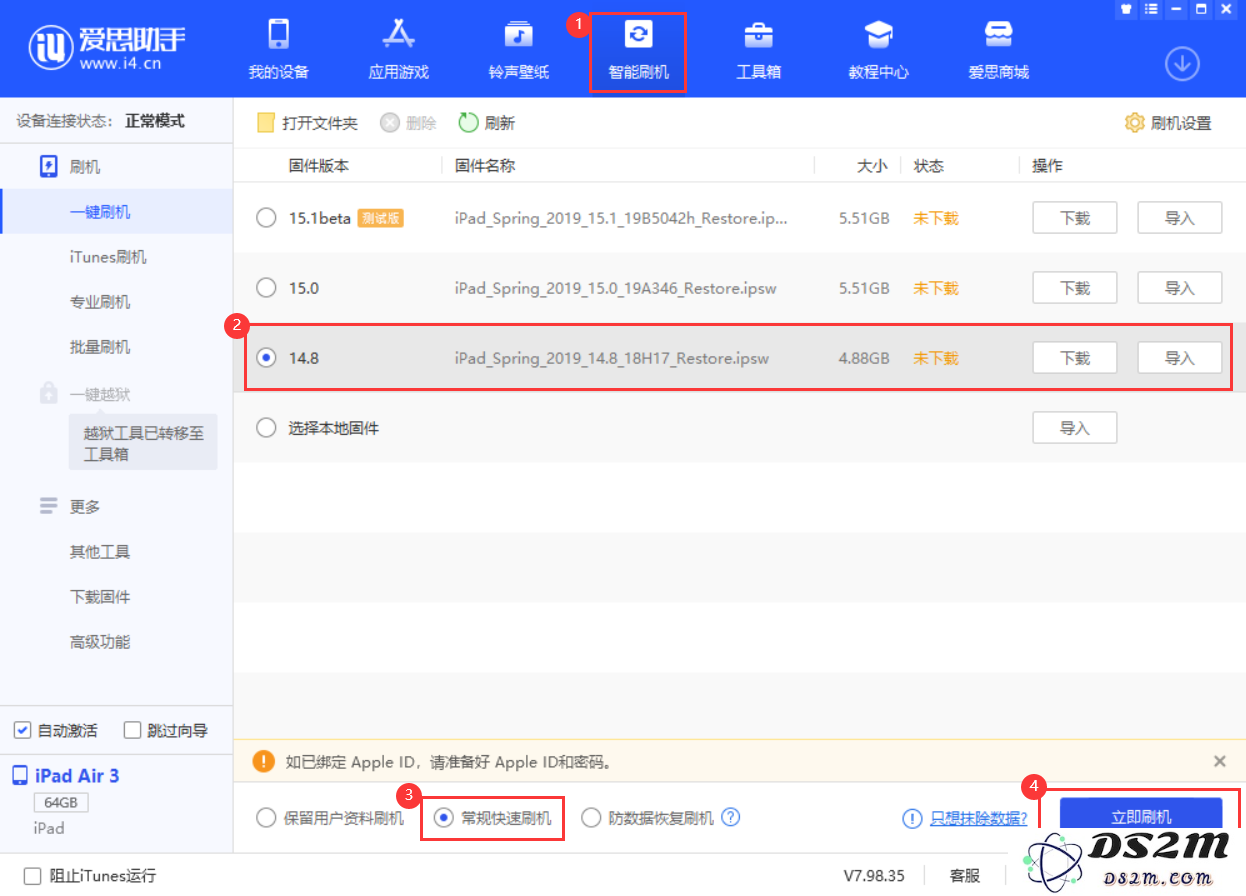This screenshot has width=1246, height=896.
Task: Click the 大小 column header
Action: click(872, 166)
